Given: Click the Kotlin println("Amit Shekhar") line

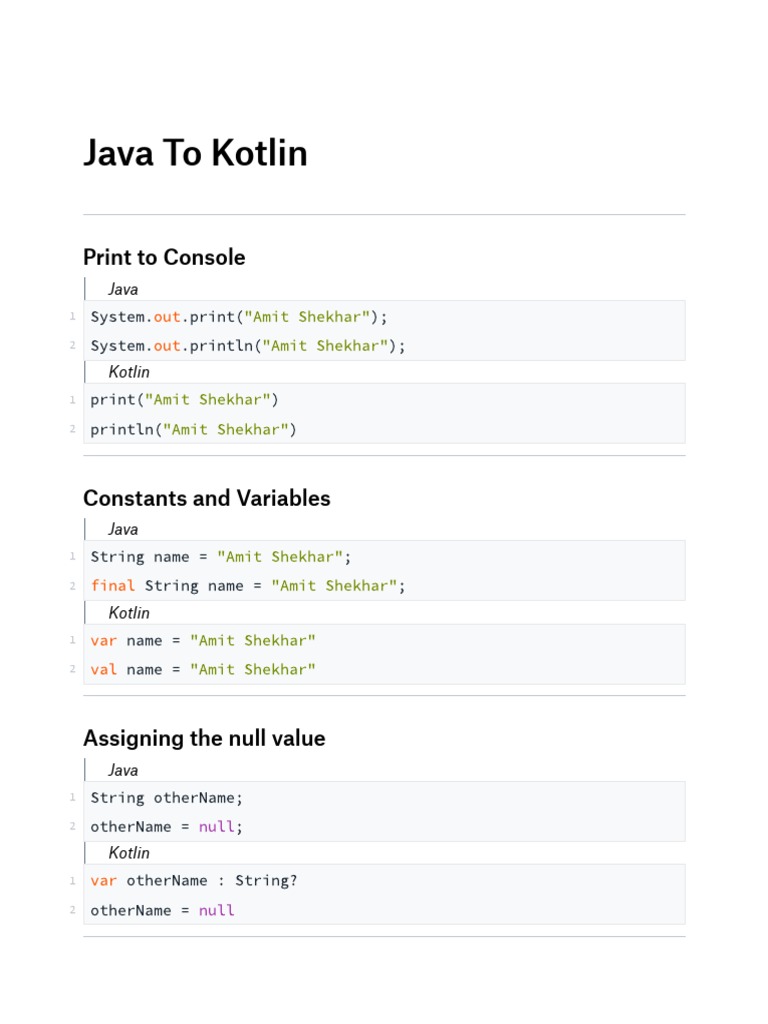Looking at the screenshot, I should point(194,430).
